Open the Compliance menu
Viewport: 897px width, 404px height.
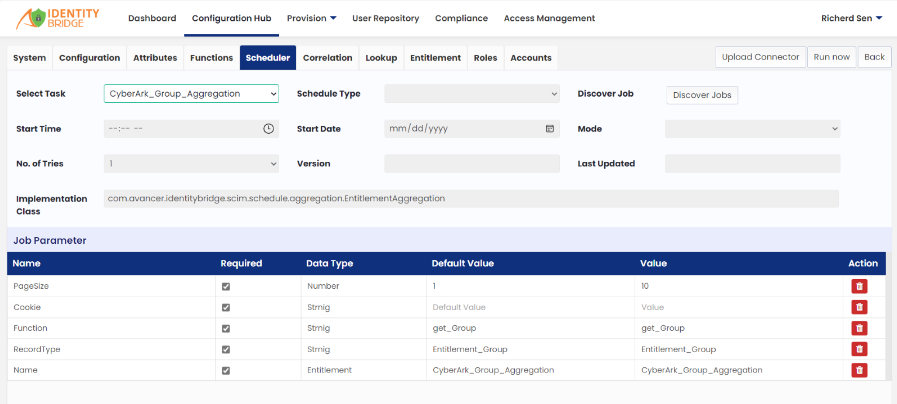[x=462, y=18]
